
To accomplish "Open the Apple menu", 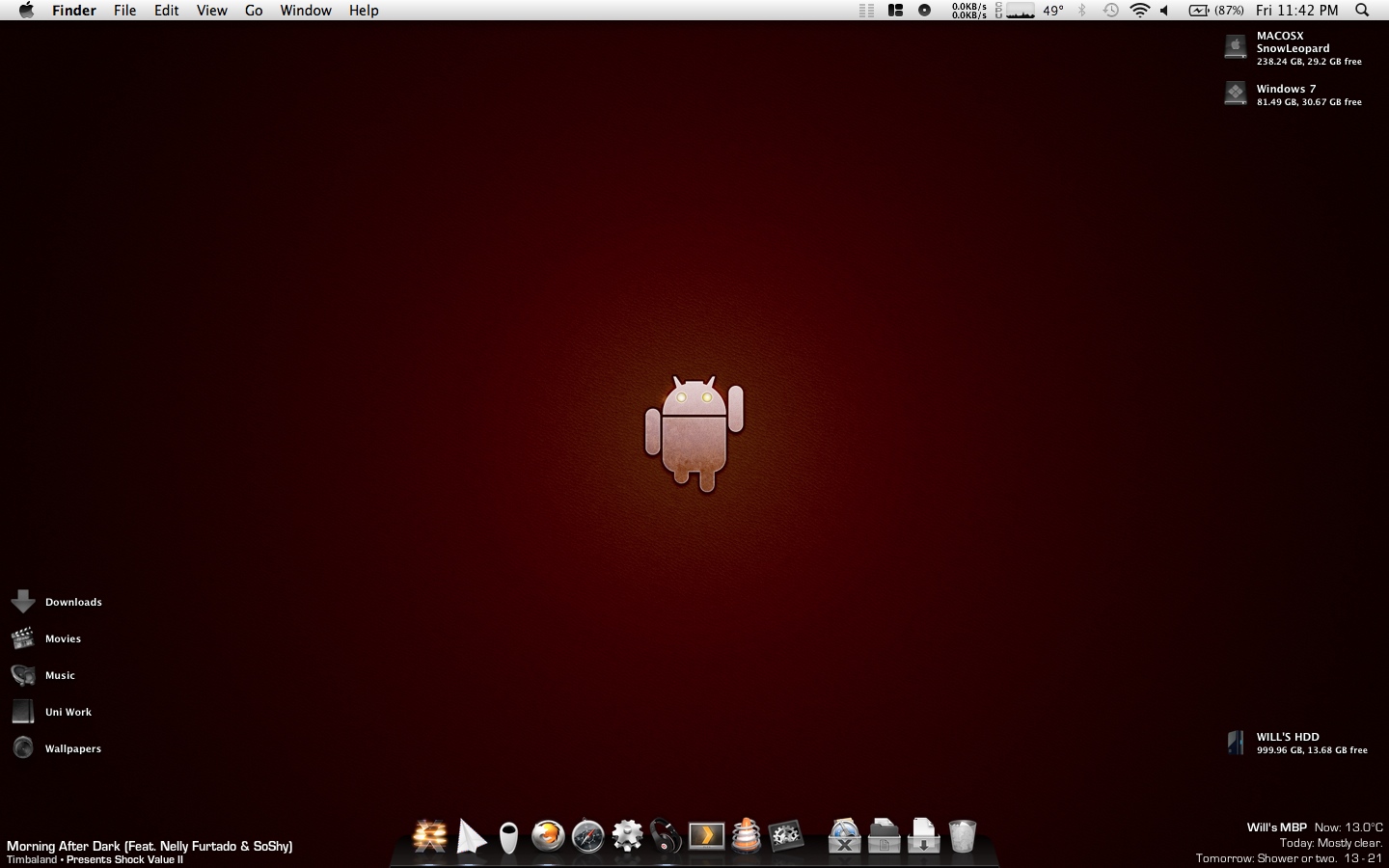I will coord(26,11).
